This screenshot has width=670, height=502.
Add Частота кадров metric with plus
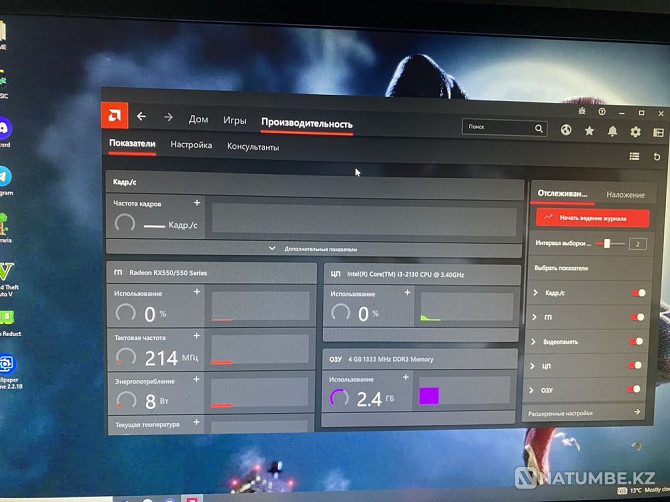click(197, 203)
